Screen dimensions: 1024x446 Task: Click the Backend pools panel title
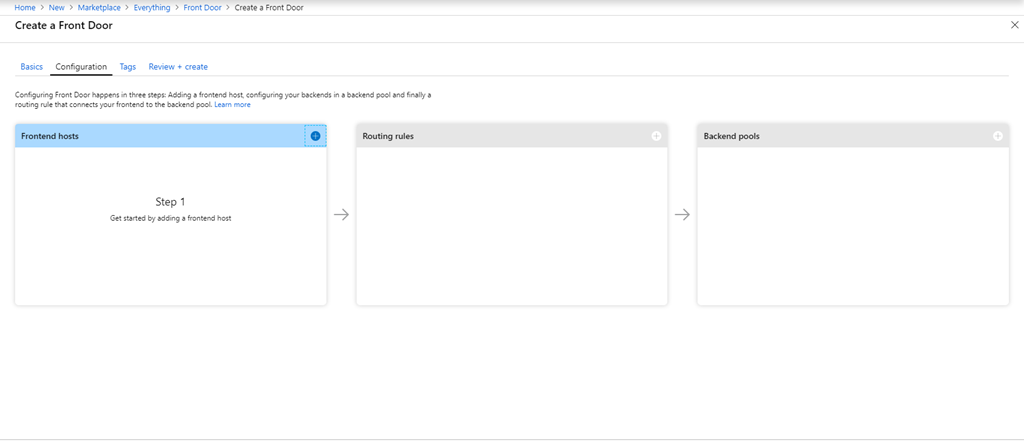pos(731,136)
